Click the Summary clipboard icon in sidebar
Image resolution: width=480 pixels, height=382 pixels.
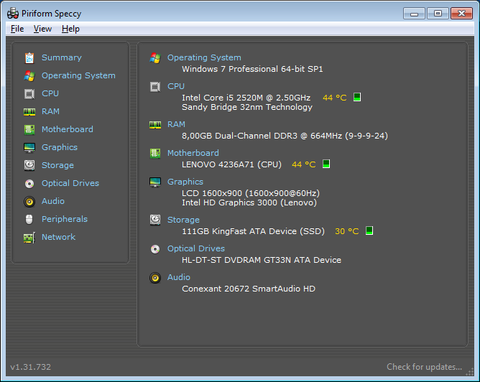29,58
